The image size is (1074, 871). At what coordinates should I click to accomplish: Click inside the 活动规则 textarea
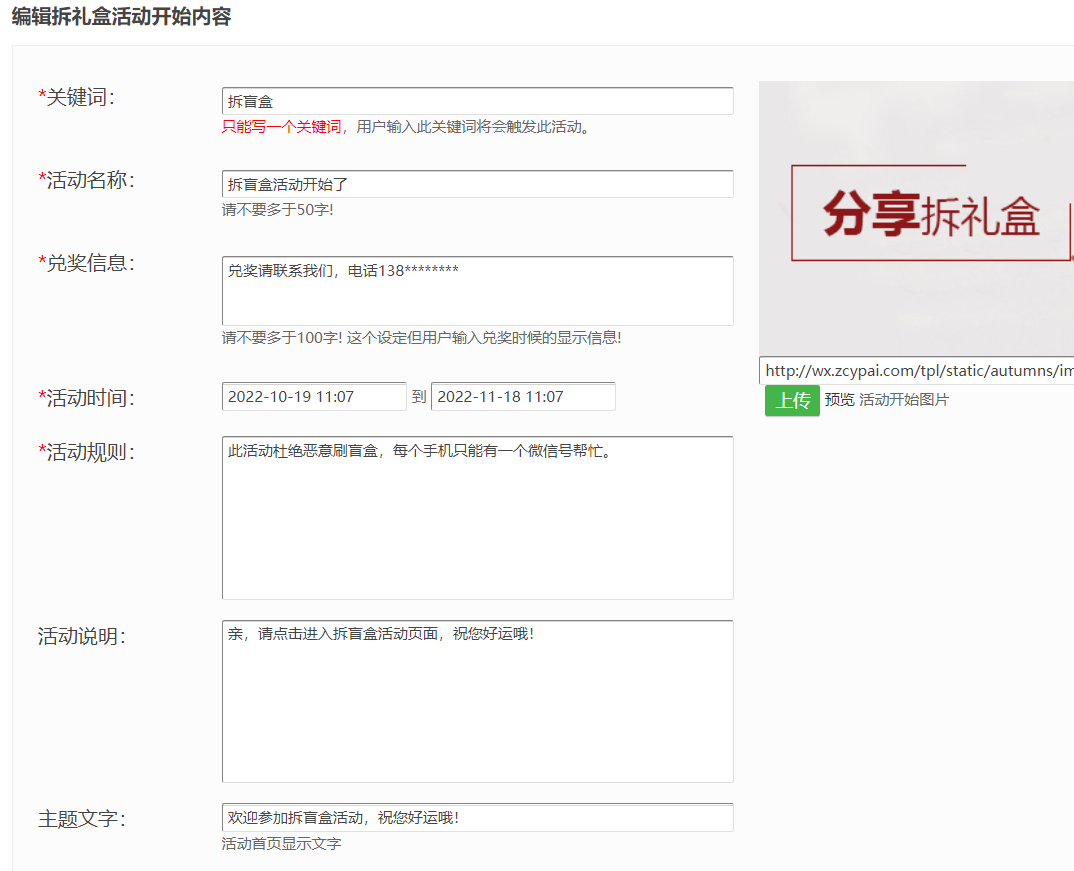pos(477,518)
